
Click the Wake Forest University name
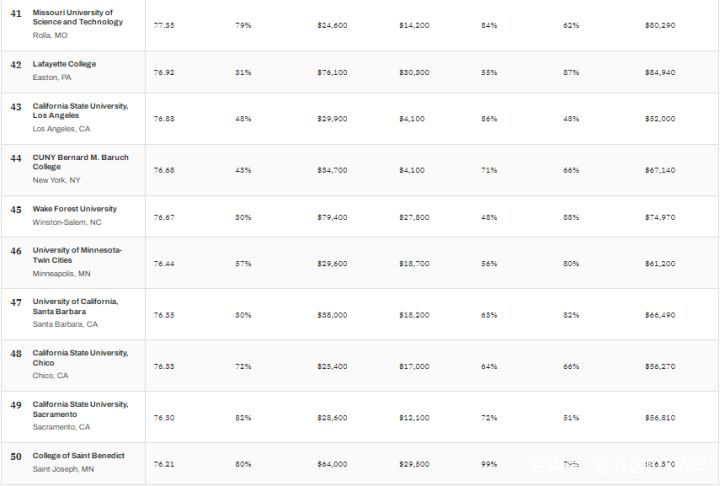[x=74, y=209]
